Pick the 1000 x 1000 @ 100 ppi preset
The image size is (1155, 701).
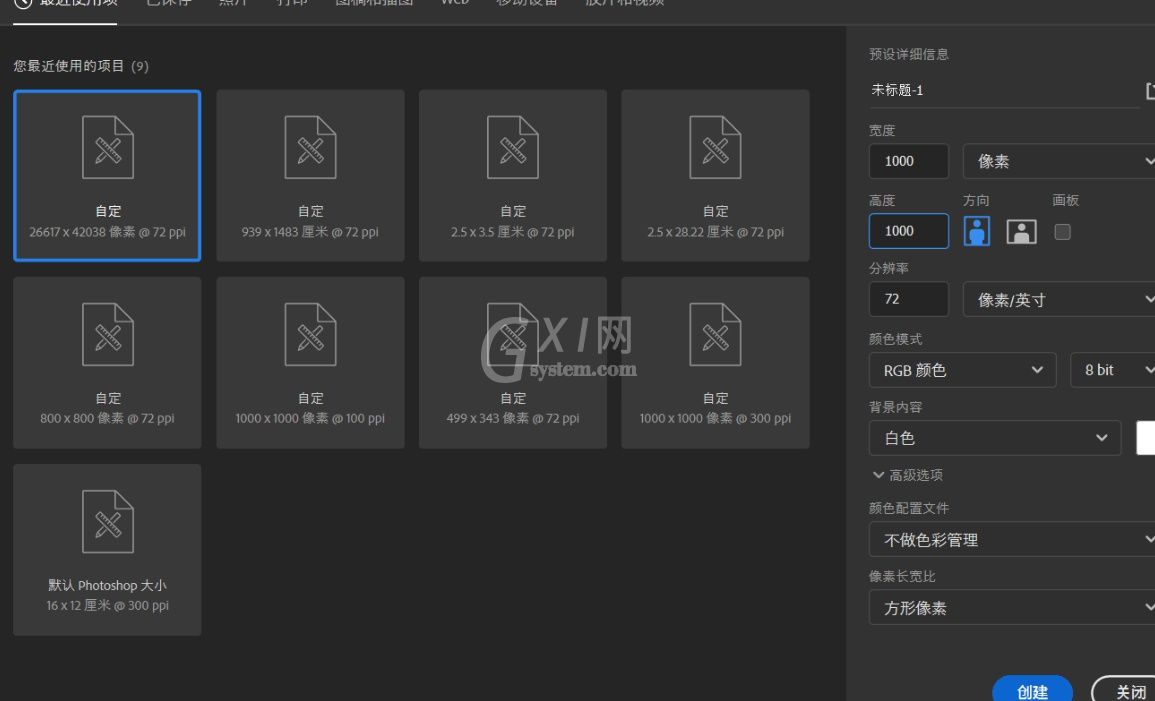(x=310, y=362)
